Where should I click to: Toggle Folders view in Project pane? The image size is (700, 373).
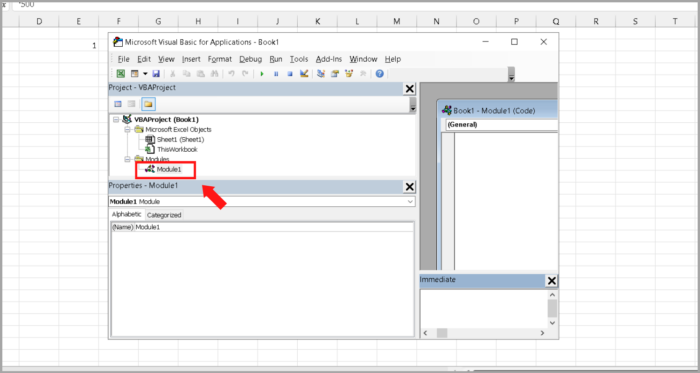(148, 104)
